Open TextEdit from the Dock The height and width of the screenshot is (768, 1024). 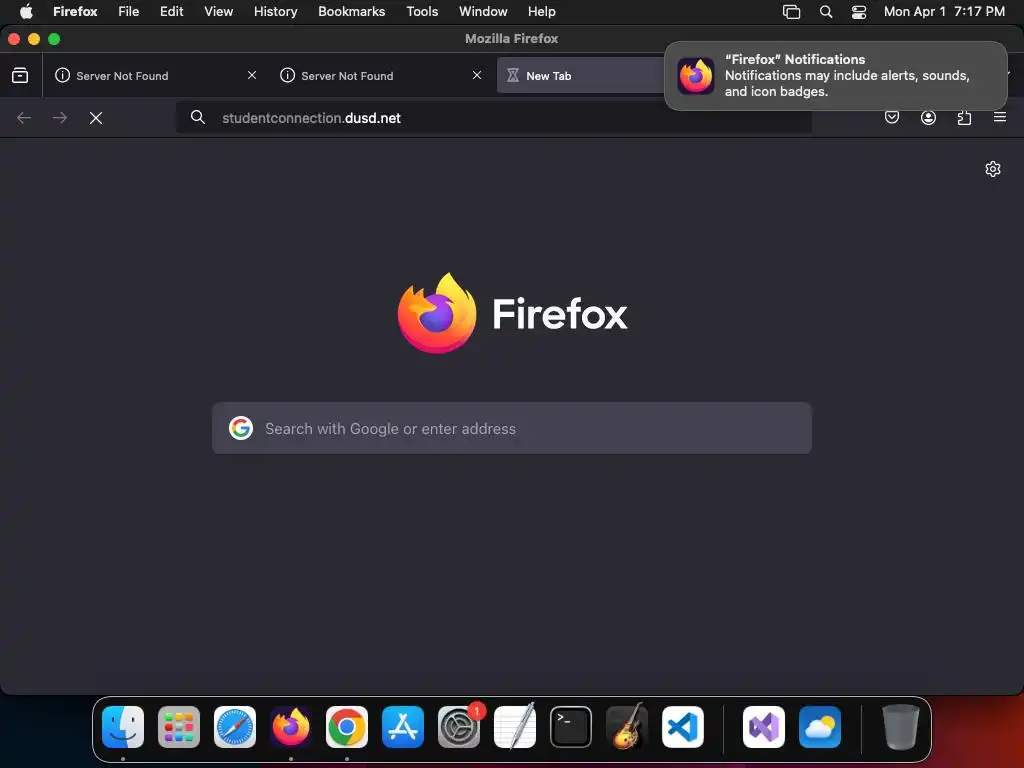point(515,727)
